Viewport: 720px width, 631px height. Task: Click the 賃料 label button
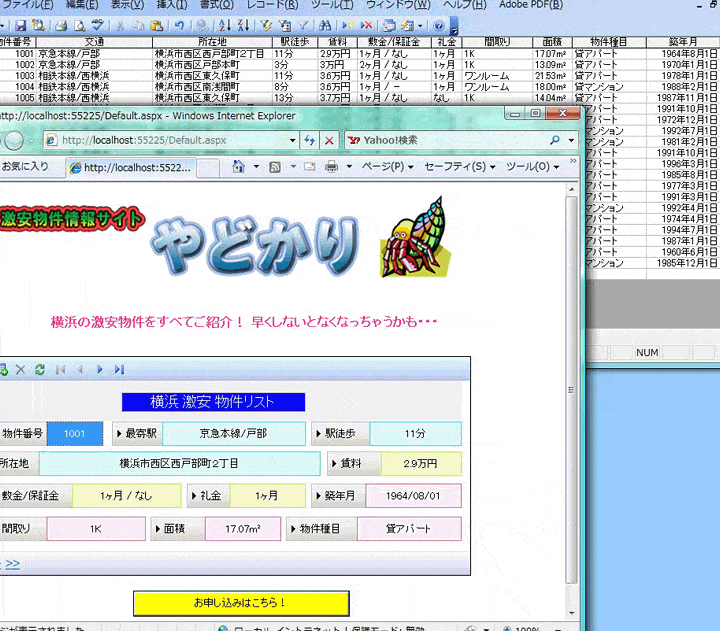(x=354, y=463)
